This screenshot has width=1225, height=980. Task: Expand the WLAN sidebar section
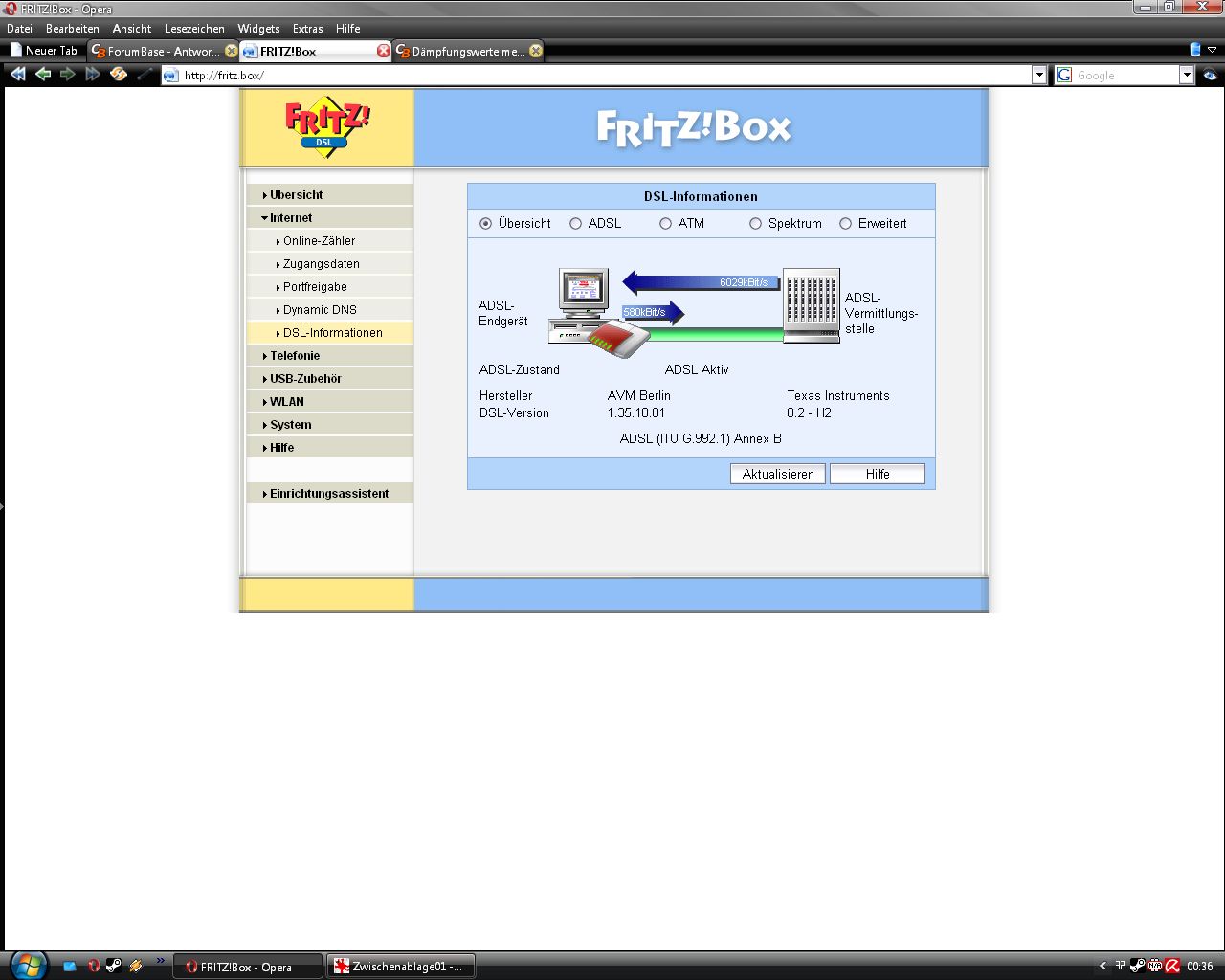click(x=330, y=401)
